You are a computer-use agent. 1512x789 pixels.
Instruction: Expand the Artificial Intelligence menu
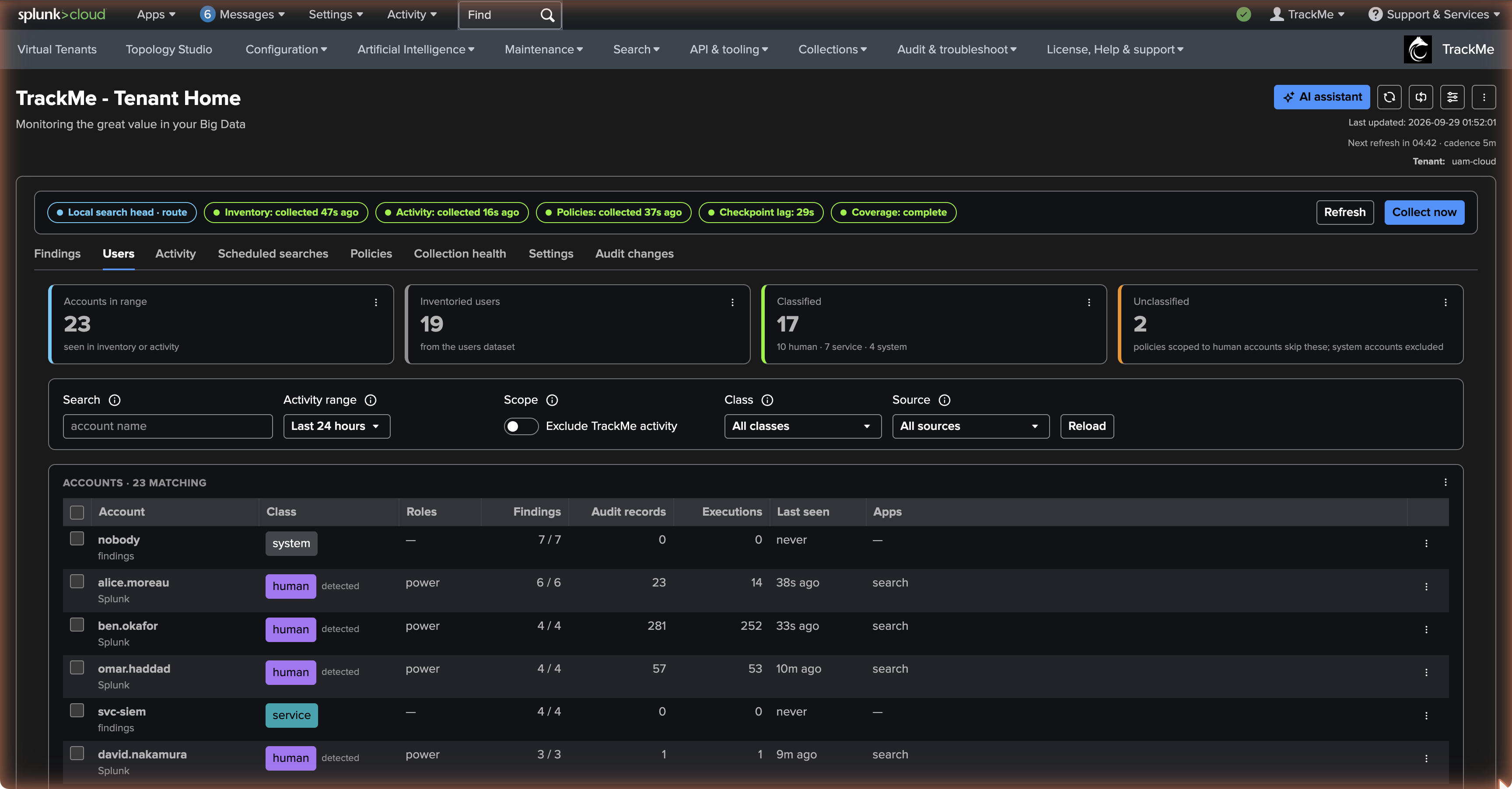tap(416, 49)
